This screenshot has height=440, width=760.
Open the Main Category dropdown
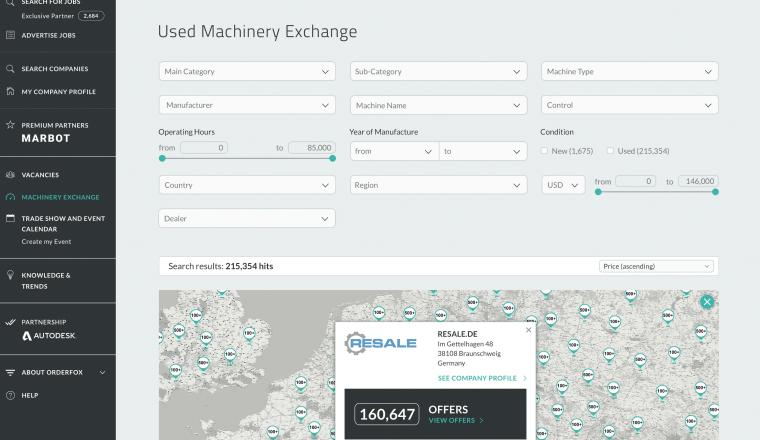(247, 72)
